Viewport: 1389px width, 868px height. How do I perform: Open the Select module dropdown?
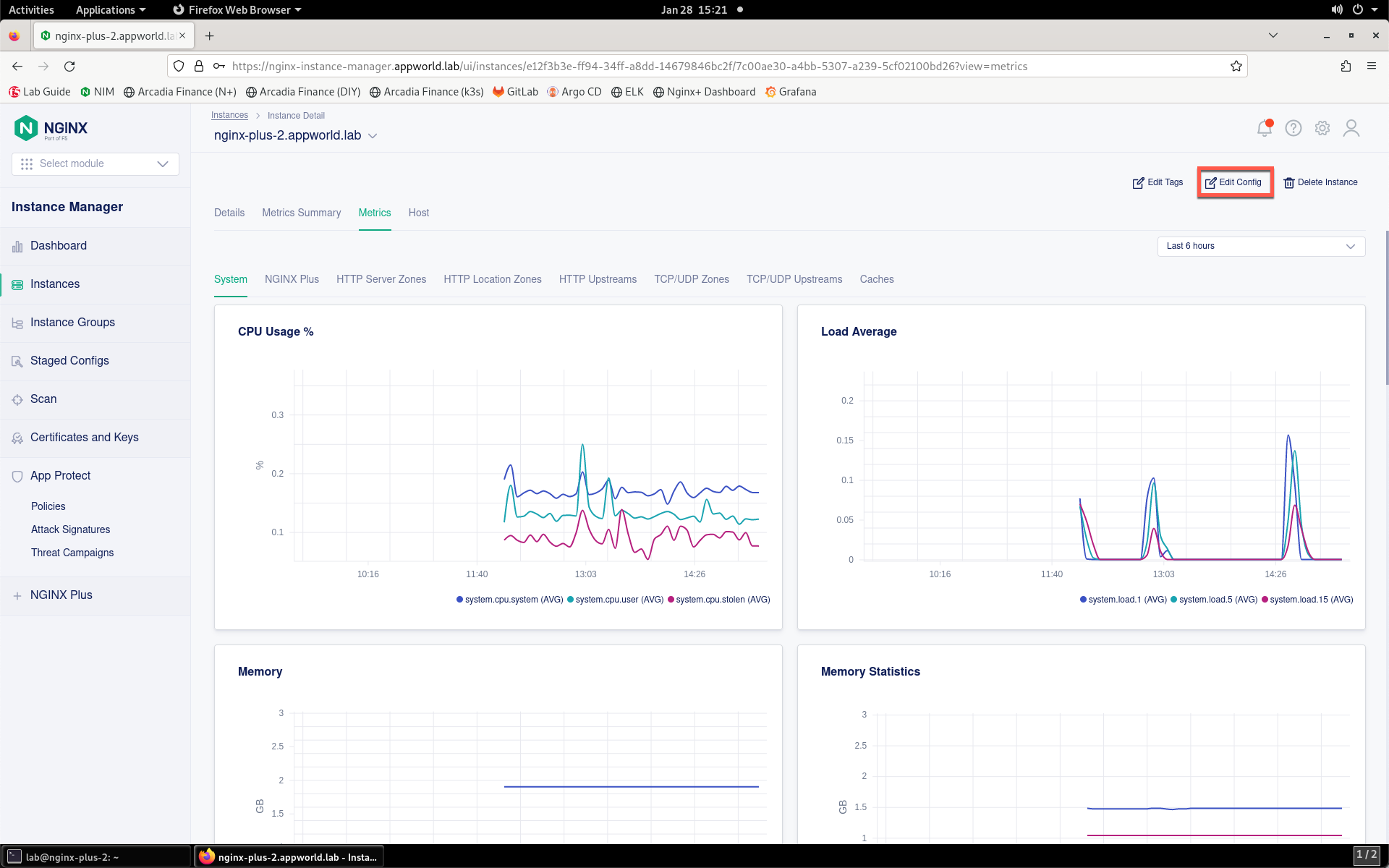pos(95,164)
